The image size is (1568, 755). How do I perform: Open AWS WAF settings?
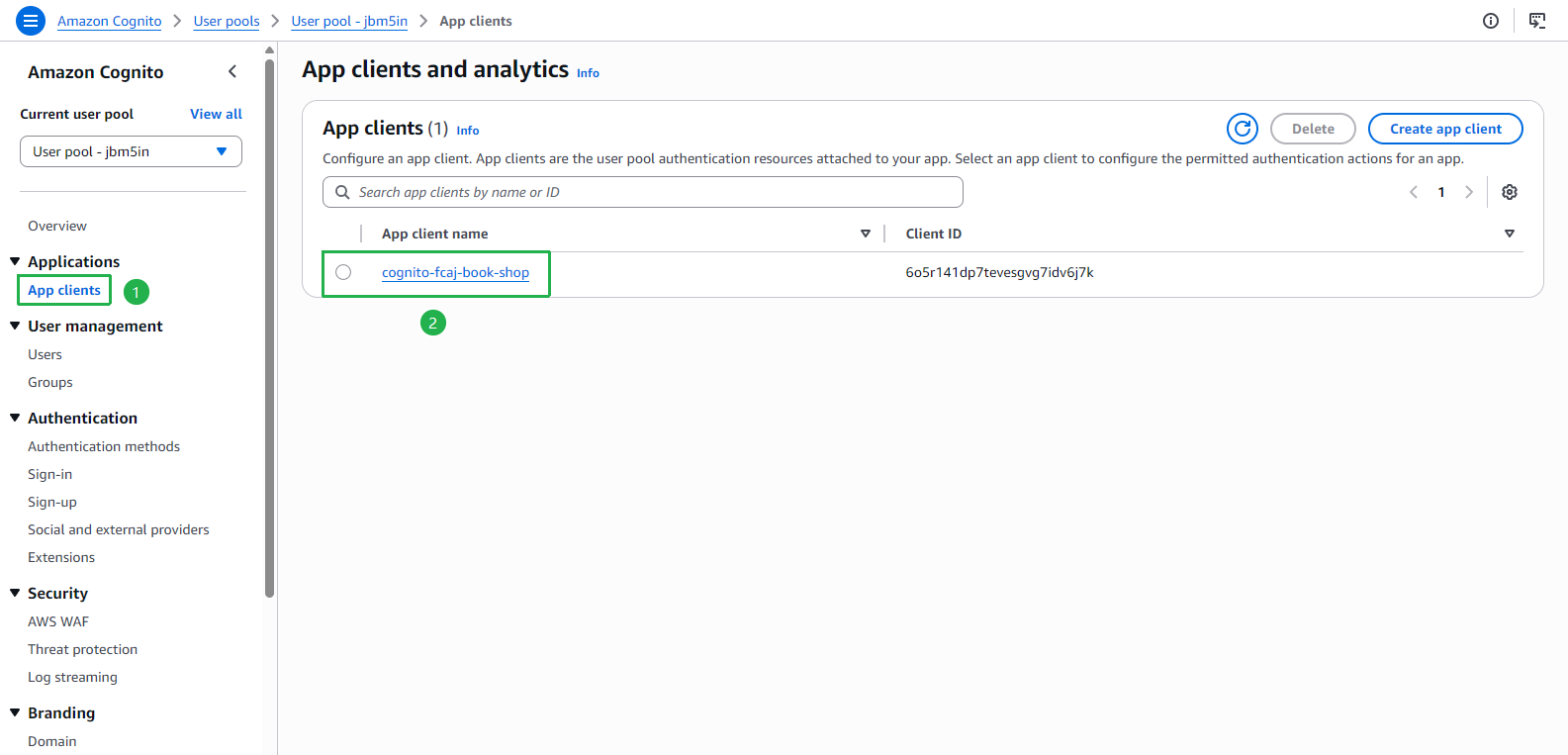58,621
